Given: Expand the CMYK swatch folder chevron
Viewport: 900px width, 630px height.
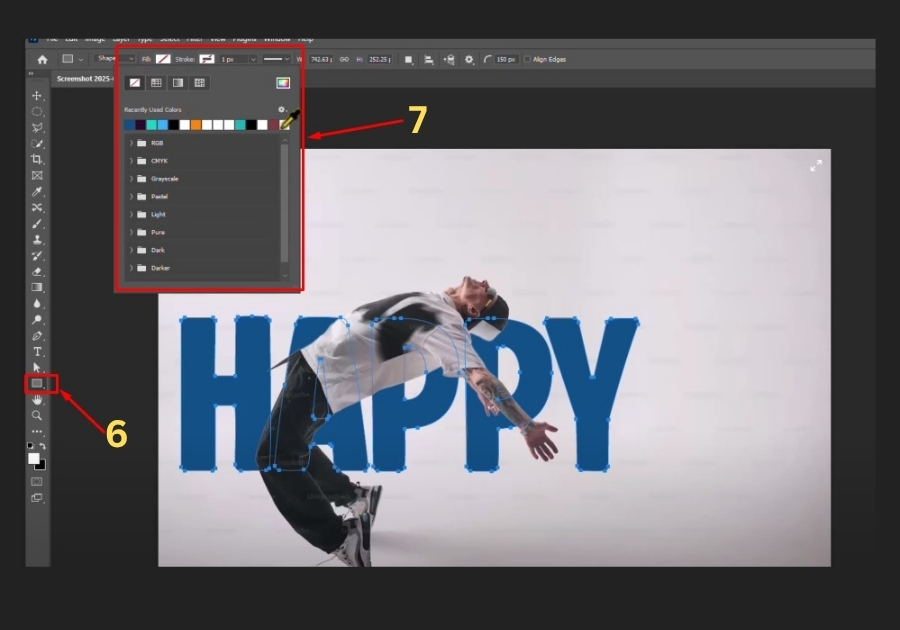Looking at the screenshot, I should (x=131, y=161).
